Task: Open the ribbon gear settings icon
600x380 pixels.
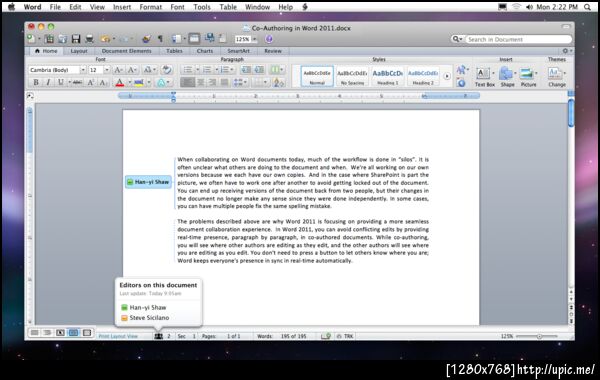Action: click(x=565, y=51)
